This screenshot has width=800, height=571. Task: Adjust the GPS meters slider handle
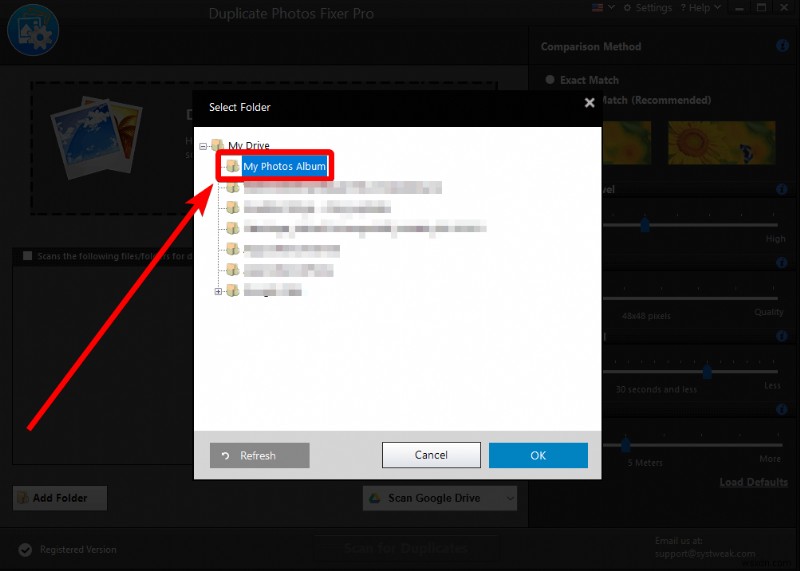click(626, 444)
